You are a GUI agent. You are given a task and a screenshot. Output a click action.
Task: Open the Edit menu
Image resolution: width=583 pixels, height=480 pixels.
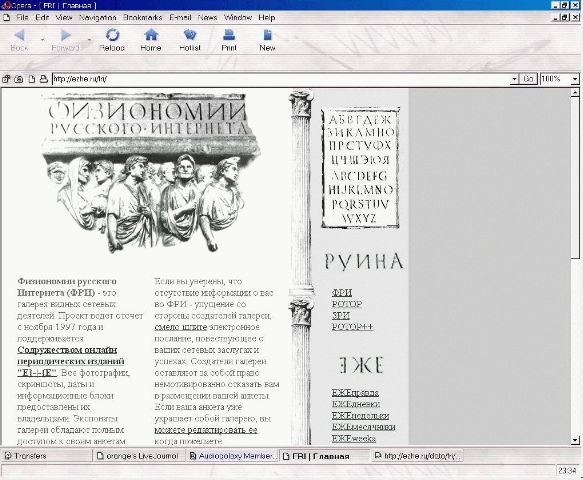[42, 17]
